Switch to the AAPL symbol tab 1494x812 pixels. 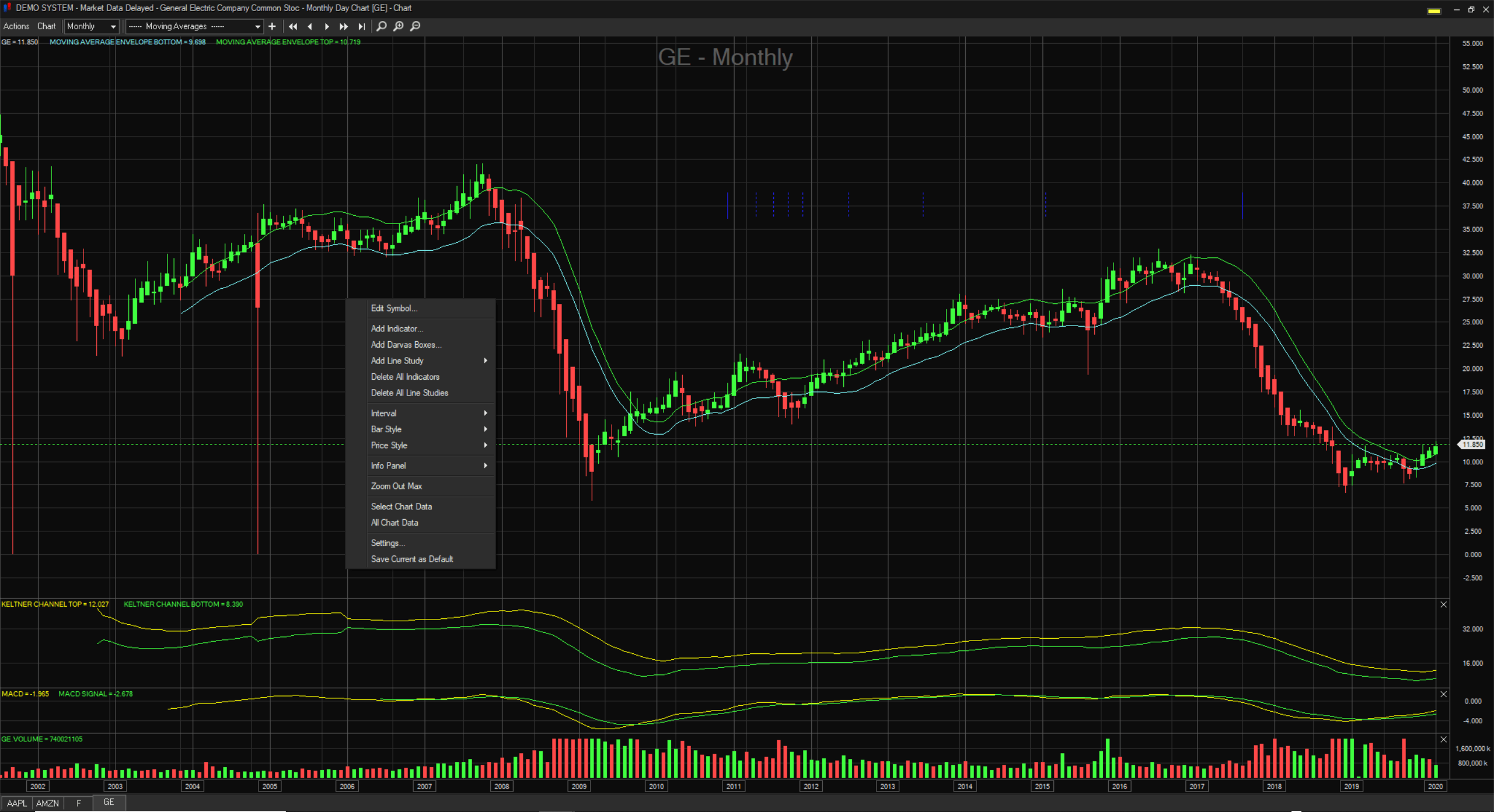pyautogui.click(x=16, y=803)
